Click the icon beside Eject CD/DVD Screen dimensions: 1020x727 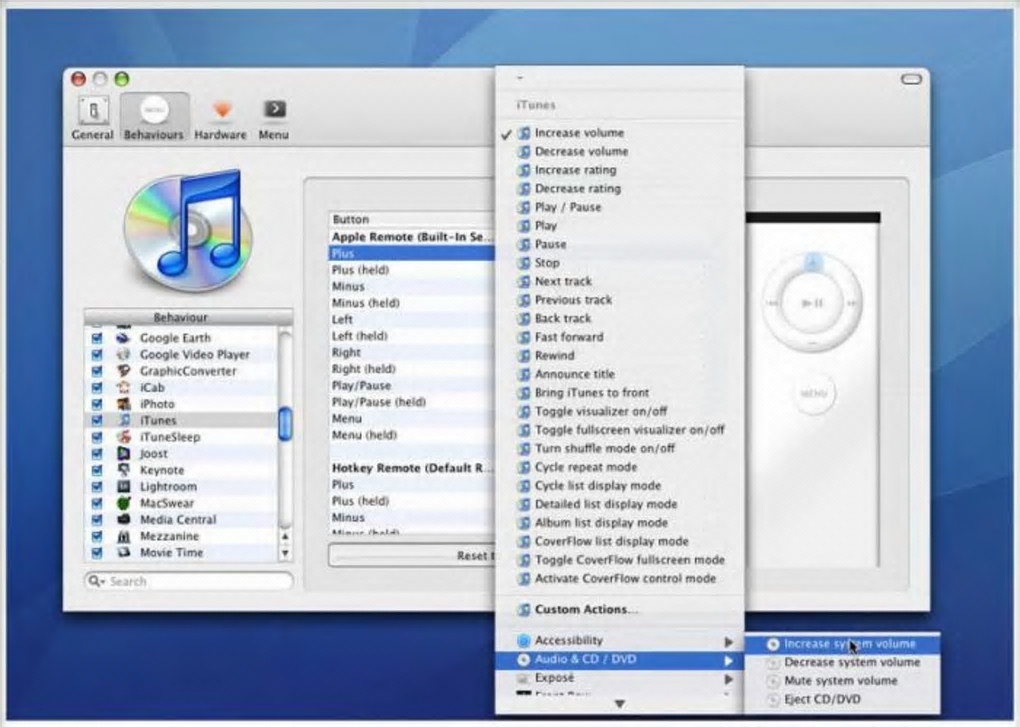click(773, 700)
